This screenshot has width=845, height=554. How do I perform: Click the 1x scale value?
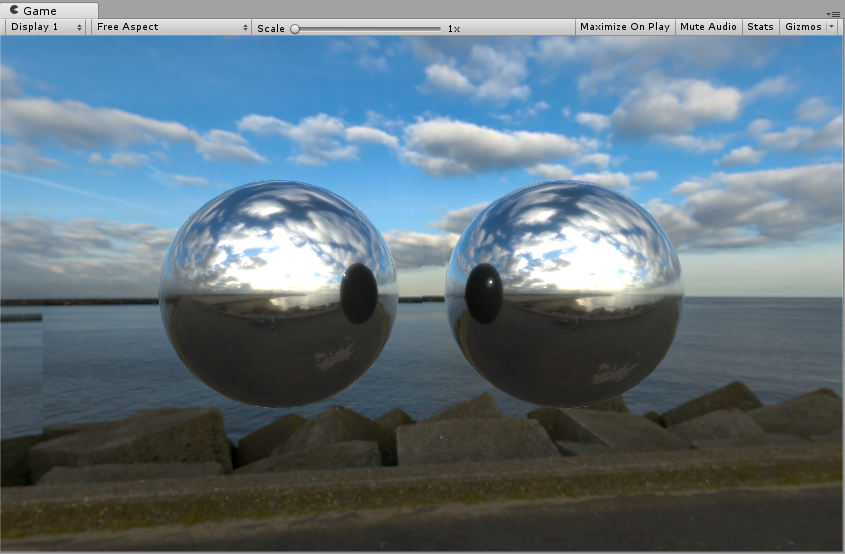click(x=454, y=28)
